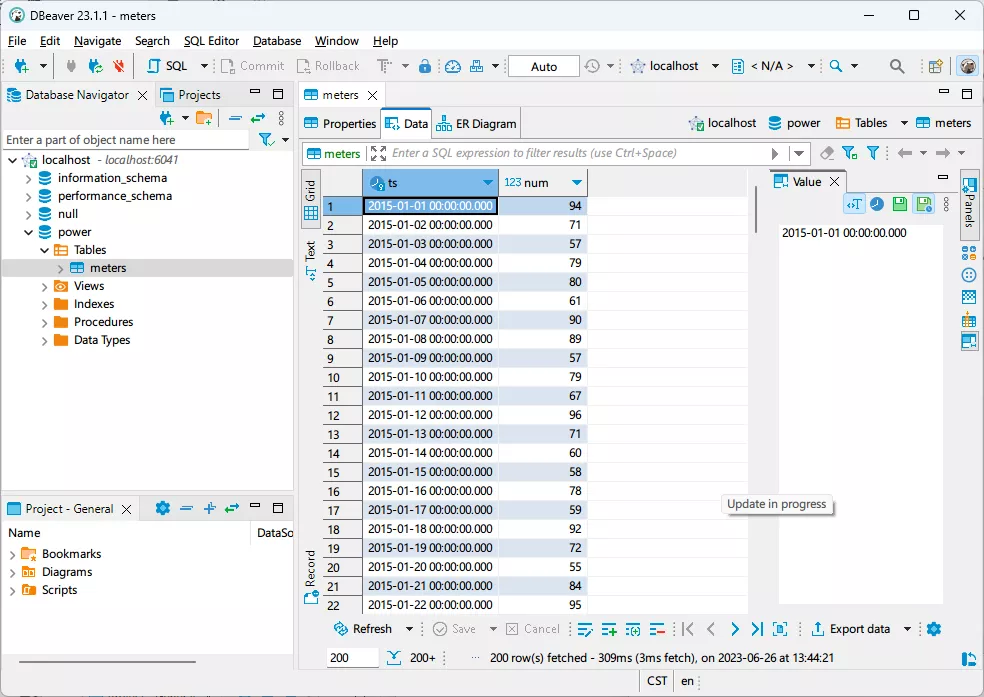Click the lock transaction mode icon
Viewport: 984px width, 697px height.
pos(425,66)
